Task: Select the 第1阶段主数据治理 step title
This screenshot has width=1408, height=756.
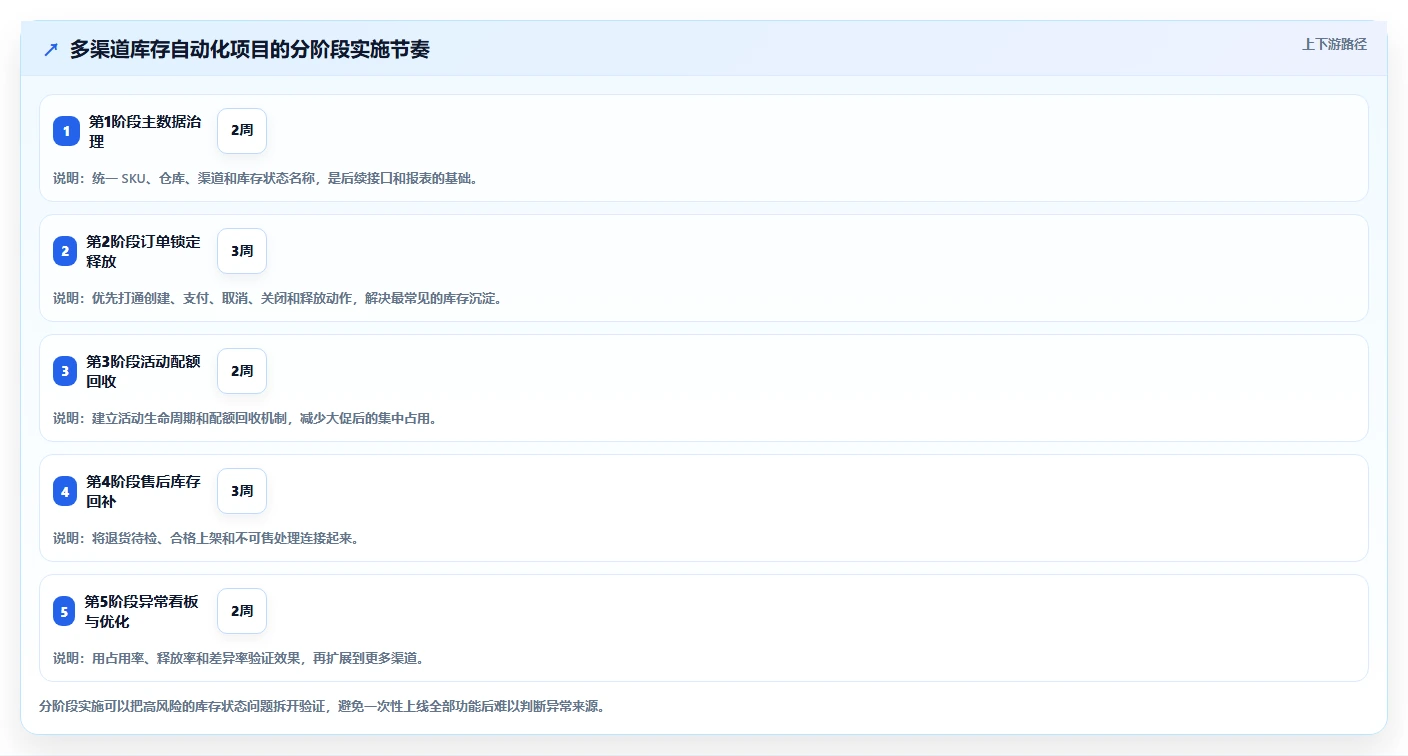Action: point(145,131)
